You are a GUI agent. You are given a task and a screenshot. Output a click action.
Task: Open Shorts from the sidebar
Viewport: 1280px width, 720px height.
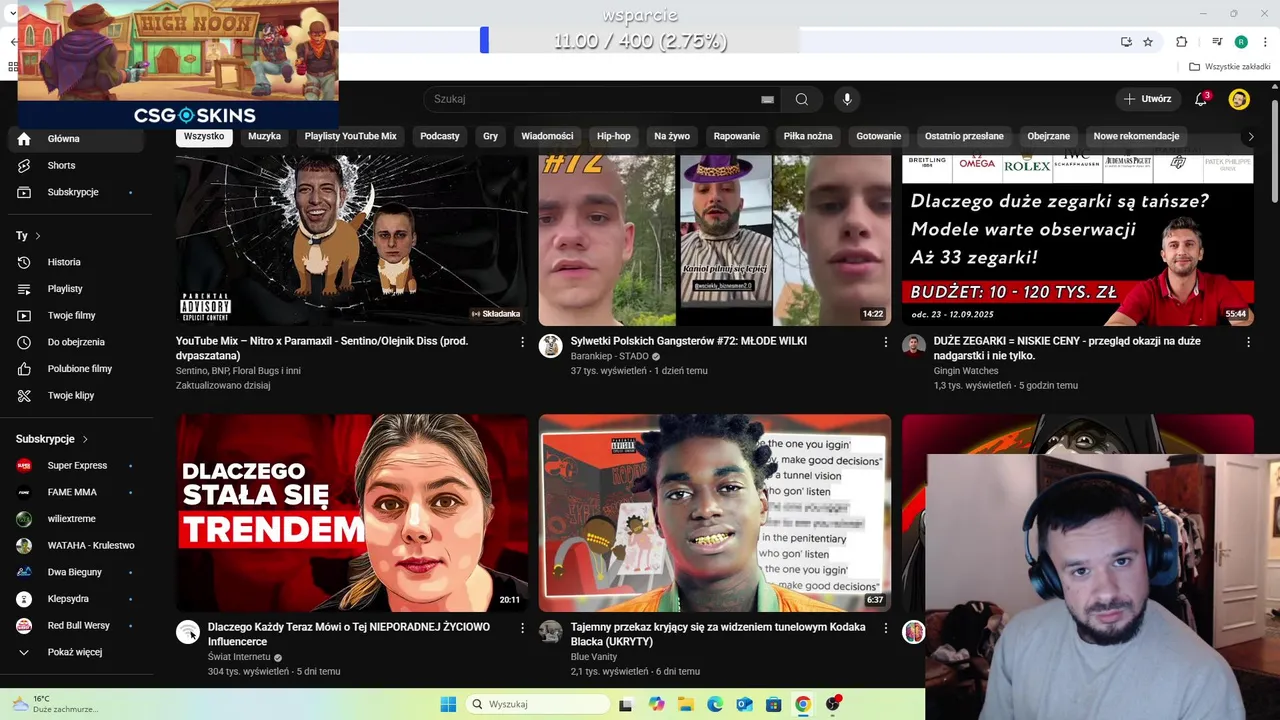tap(76, 165)
